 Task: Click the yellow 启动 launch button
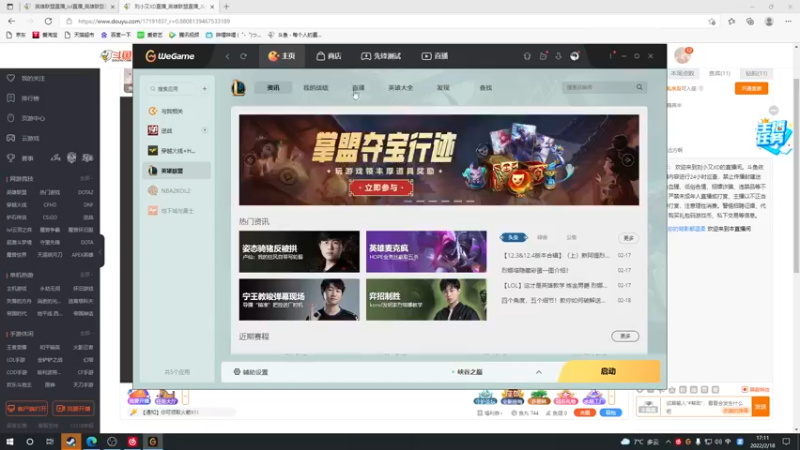pyautogui.click(x=609, y=371)
